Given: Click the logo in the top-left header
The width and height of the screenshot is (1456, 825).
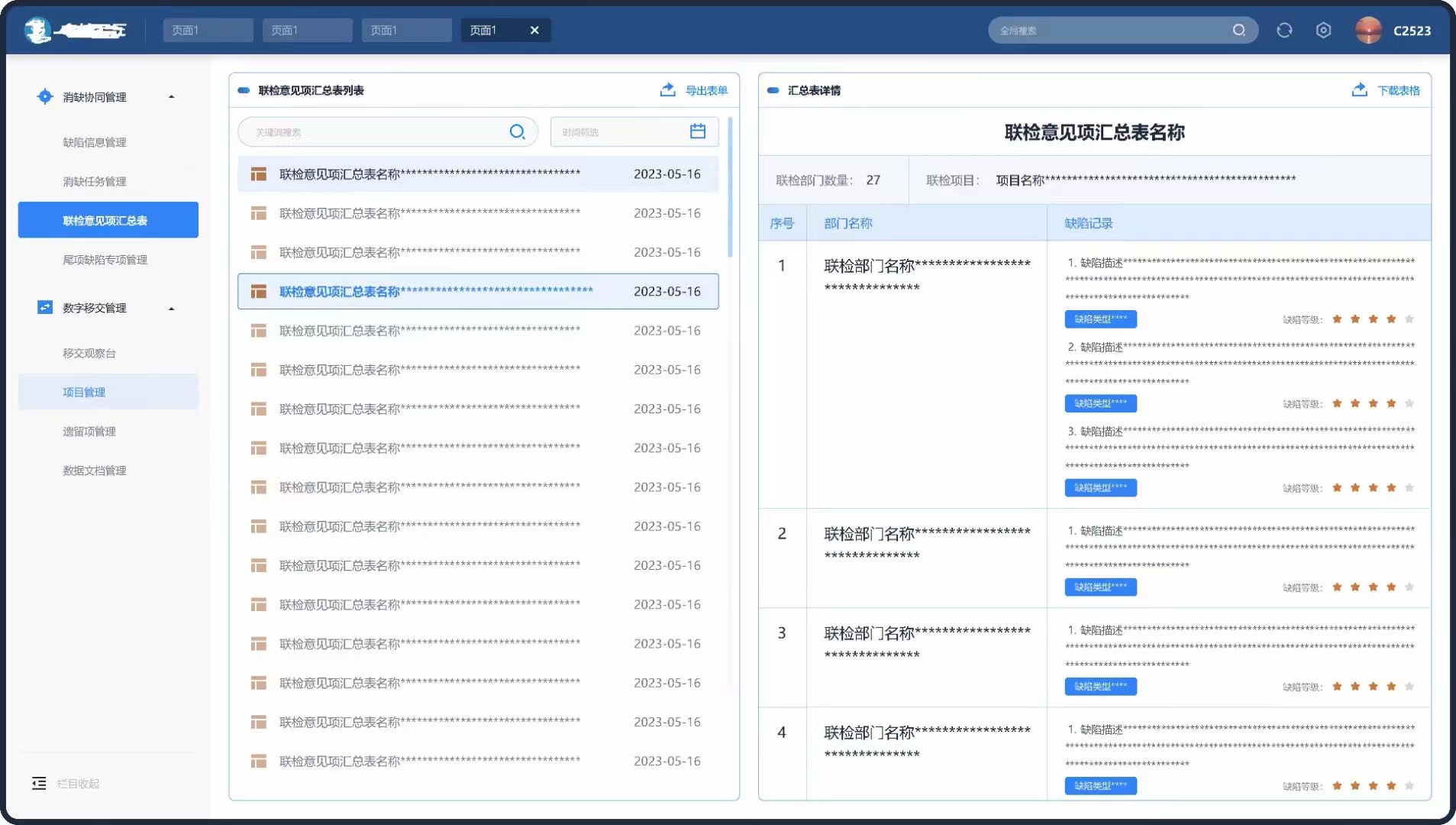Looking at the screenshot, I should click(75, 30).
